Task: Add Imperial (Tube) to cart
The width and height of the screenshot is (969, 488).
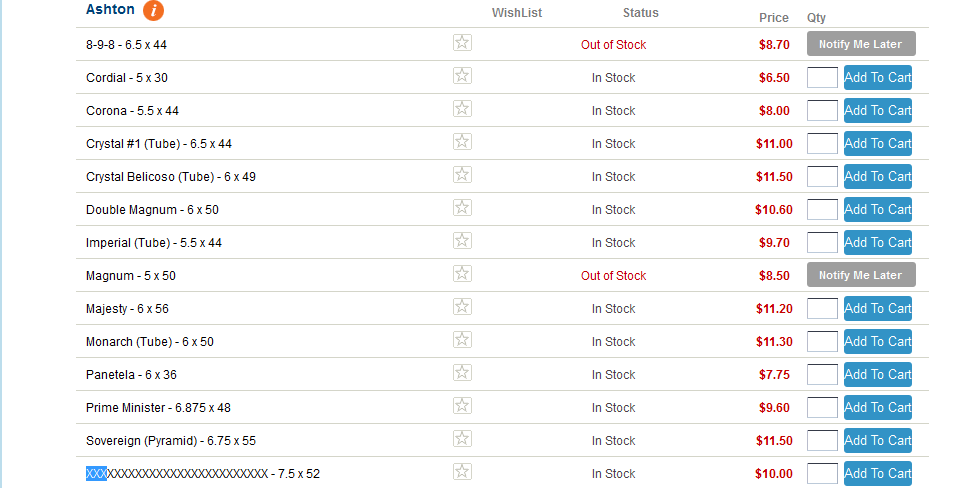Action: [877, 242]
